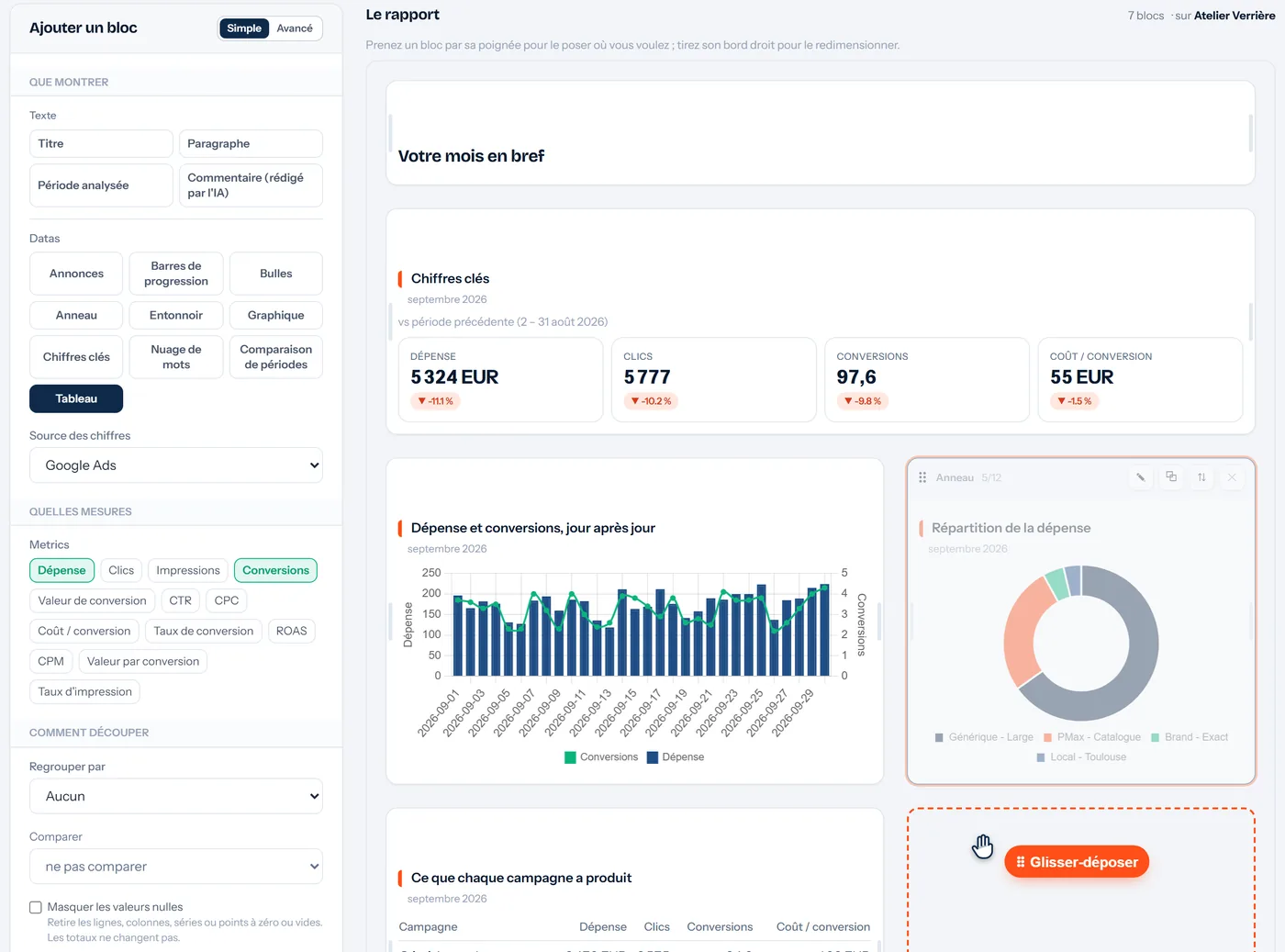
Task: Select the Votre mois en bref title block
Action: (821, 133)
